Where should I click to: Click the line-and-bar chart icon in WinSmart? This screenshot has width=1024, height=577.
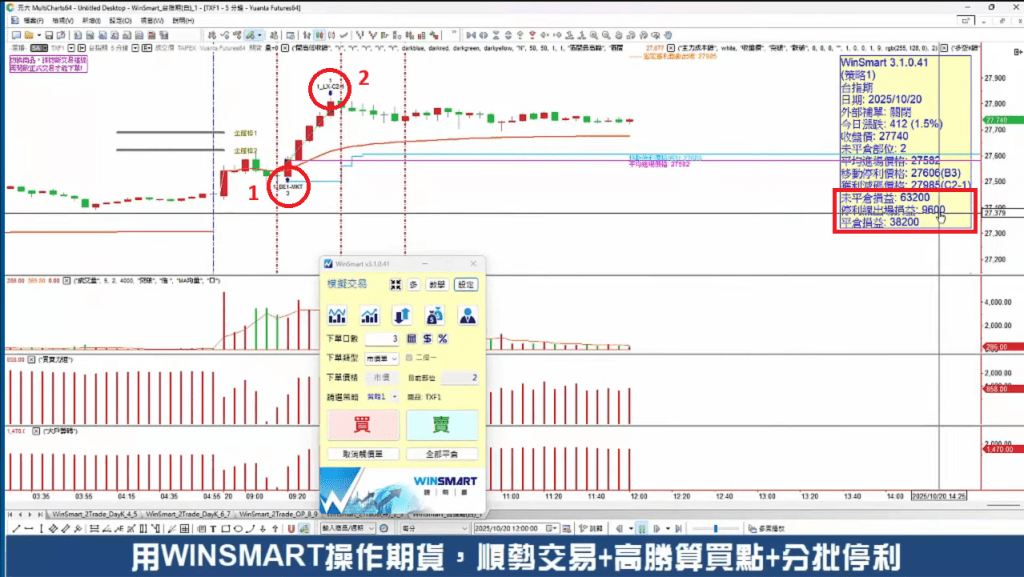click(338, 316)
